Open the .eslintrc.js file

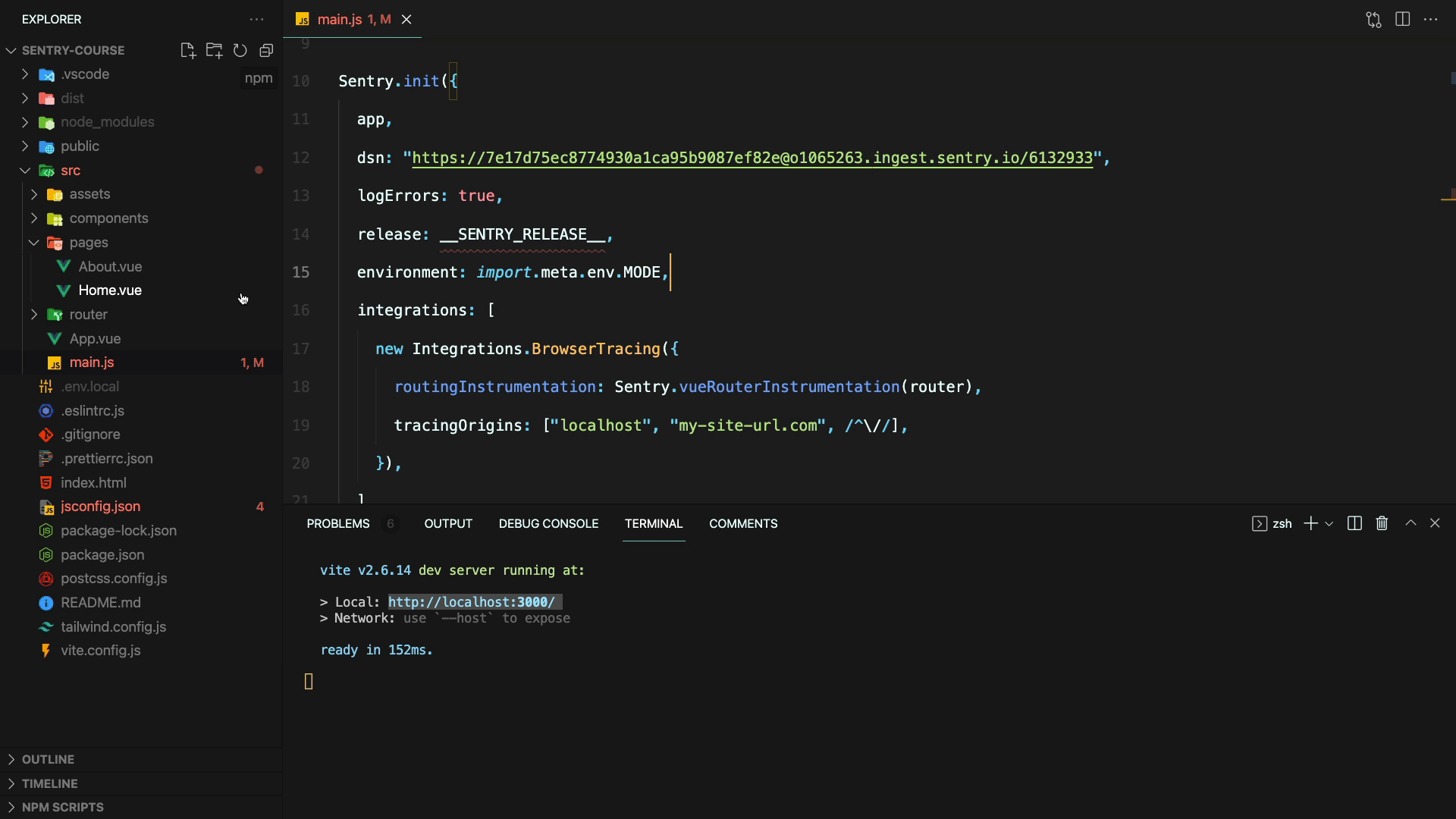pyautogui.click(x=141, y=411)
